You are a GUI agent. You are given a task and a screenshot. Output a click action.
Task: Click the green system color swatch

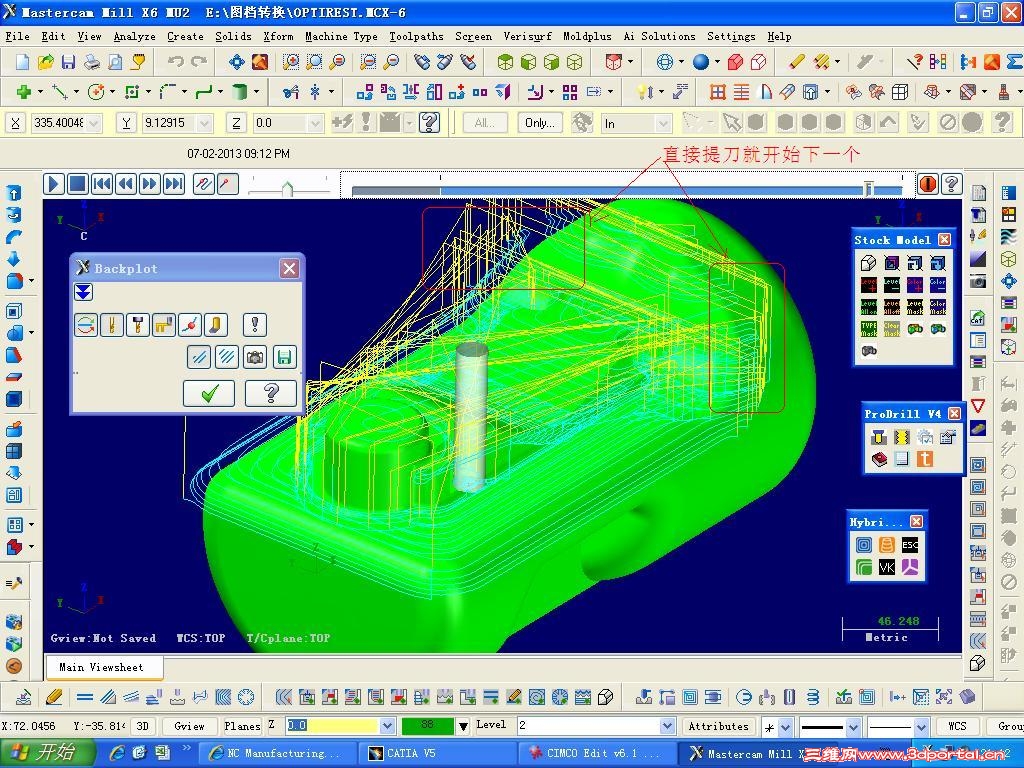click(x=427, y=726)
